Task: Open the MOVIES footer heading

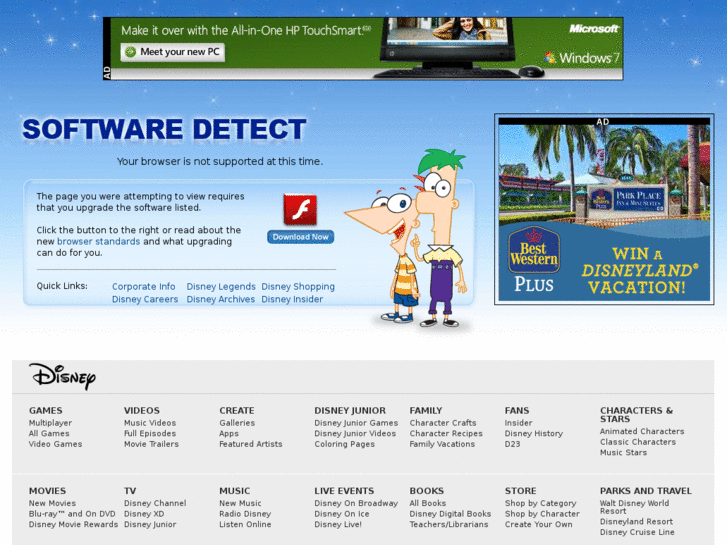Action: point(47,491)
